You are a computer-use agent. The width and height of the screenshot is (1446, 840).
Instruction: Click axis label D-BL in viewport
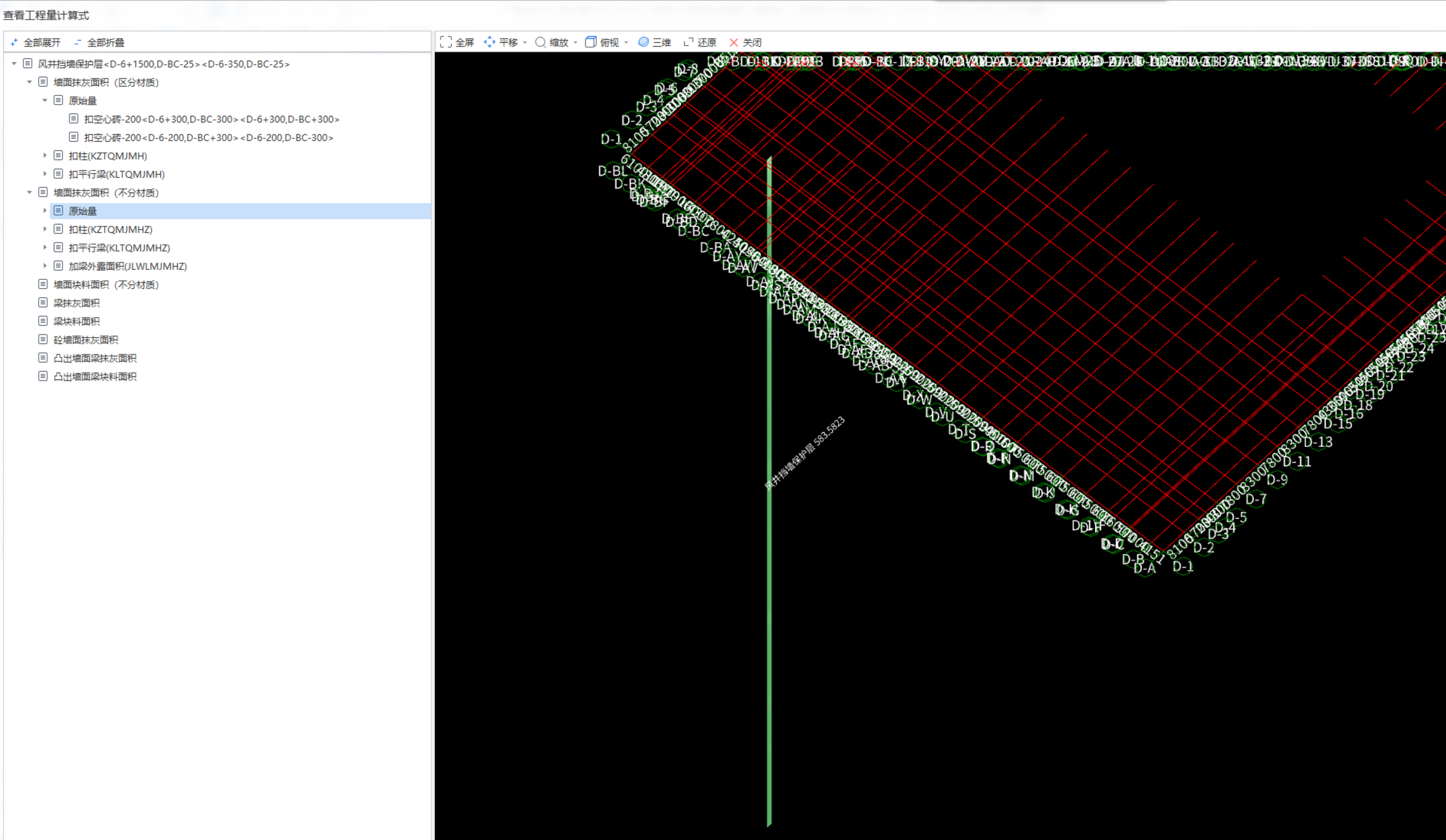[x=613, y=171]
